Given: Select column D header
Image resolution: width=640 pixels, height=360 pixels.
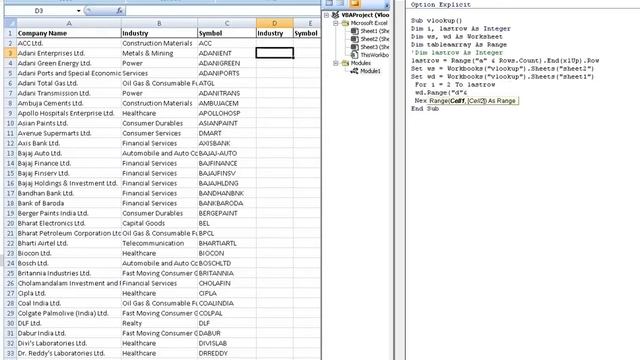Looking at the screenshot, I should point(274,23).
